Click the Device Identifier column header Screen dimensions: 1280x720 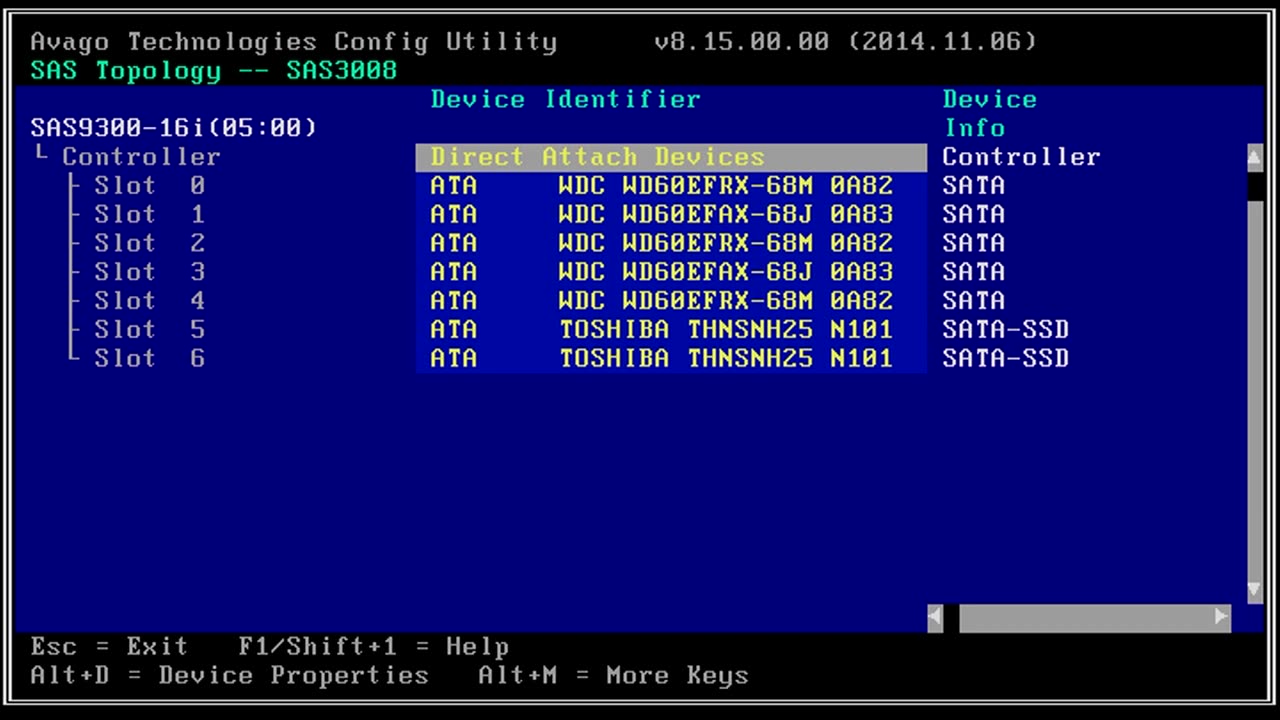566,99
